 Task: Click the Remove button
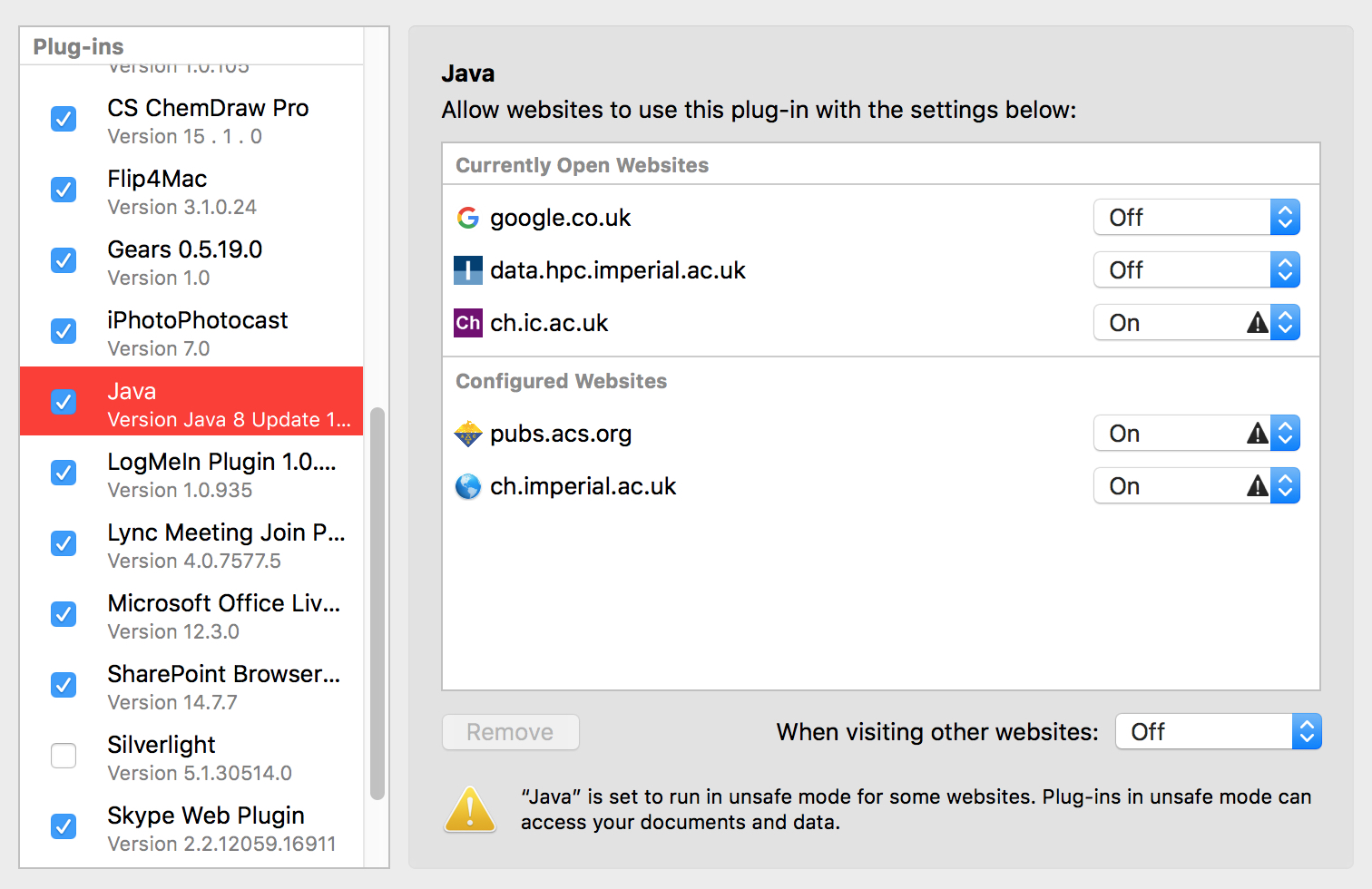point(510,732)
